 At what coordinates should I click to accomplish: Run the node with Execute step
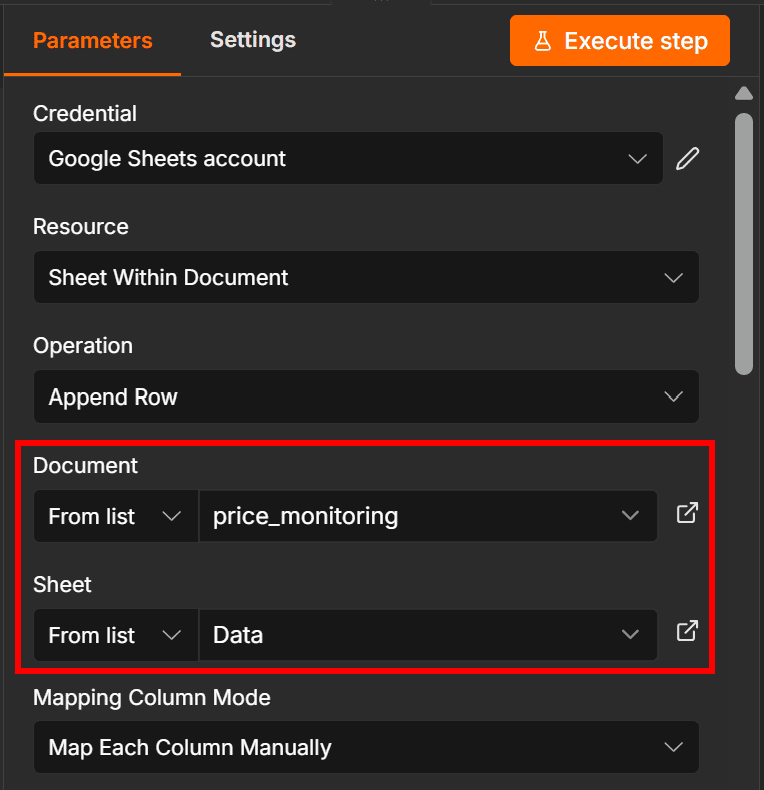620,40
